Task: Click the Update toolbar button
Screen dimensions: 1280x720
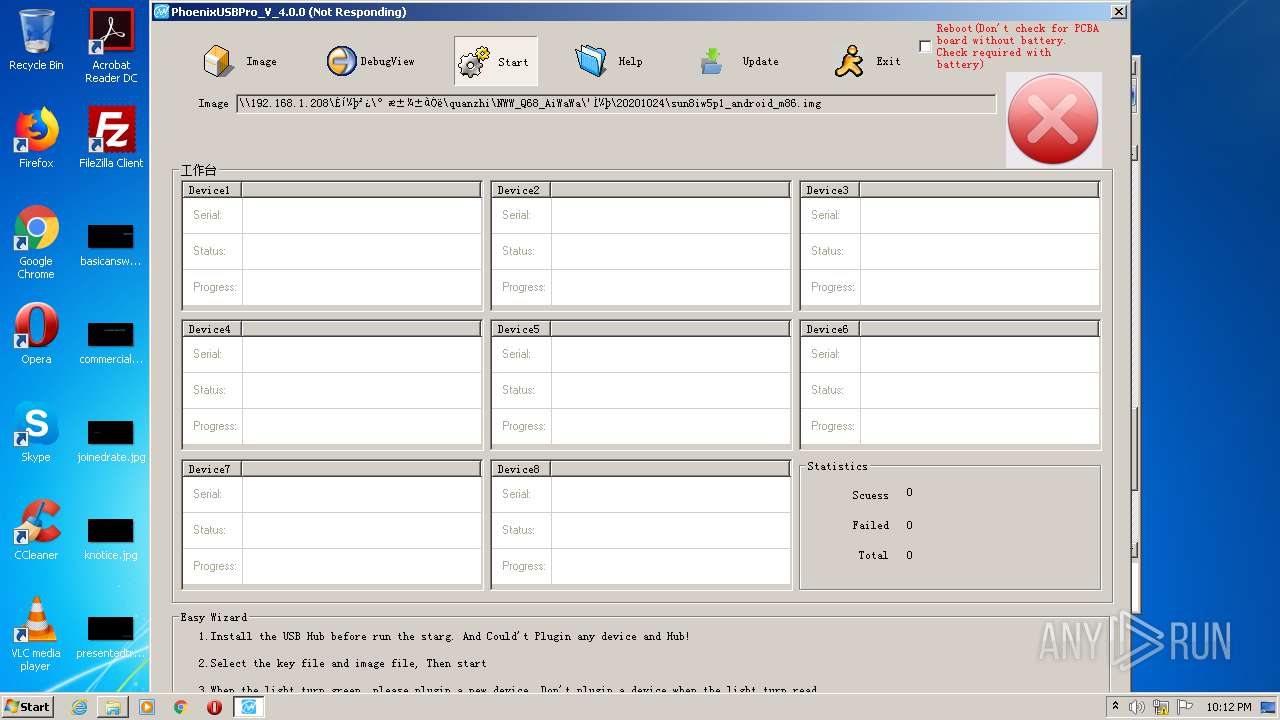Action: coord(739,61)
